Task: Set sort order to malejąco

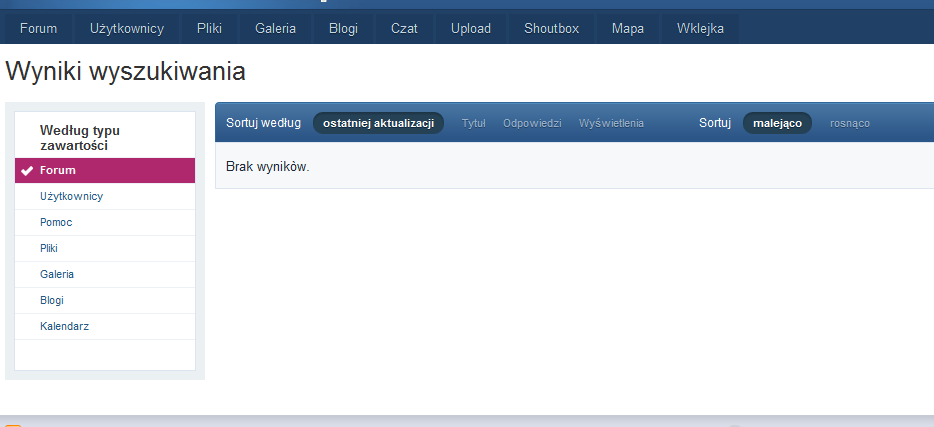Action: click(777, 123)
